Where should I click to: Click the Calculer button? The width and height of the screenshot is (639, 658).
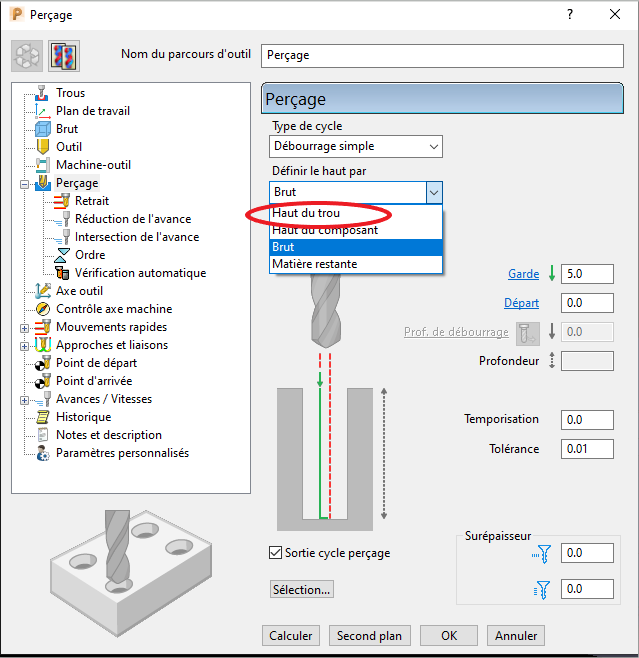(291, 636)
